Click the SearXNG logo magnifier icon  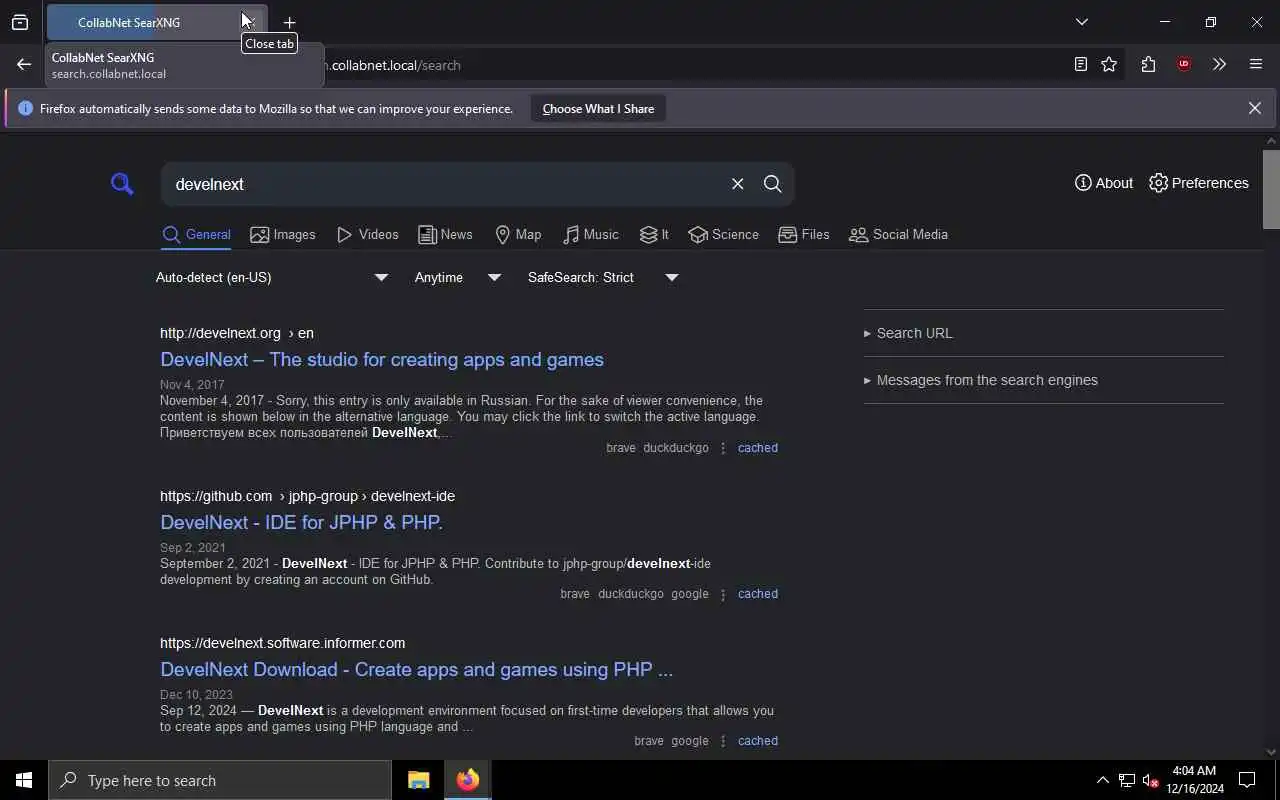[122, 184]
